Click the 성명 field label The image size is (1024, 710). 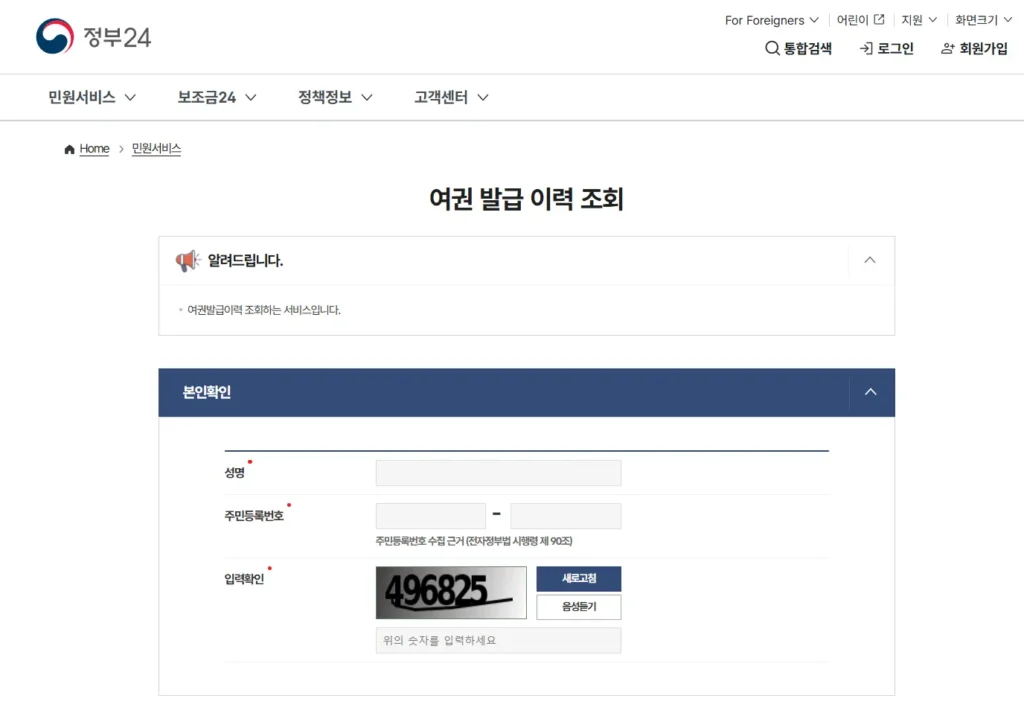(x=234, y=472)
